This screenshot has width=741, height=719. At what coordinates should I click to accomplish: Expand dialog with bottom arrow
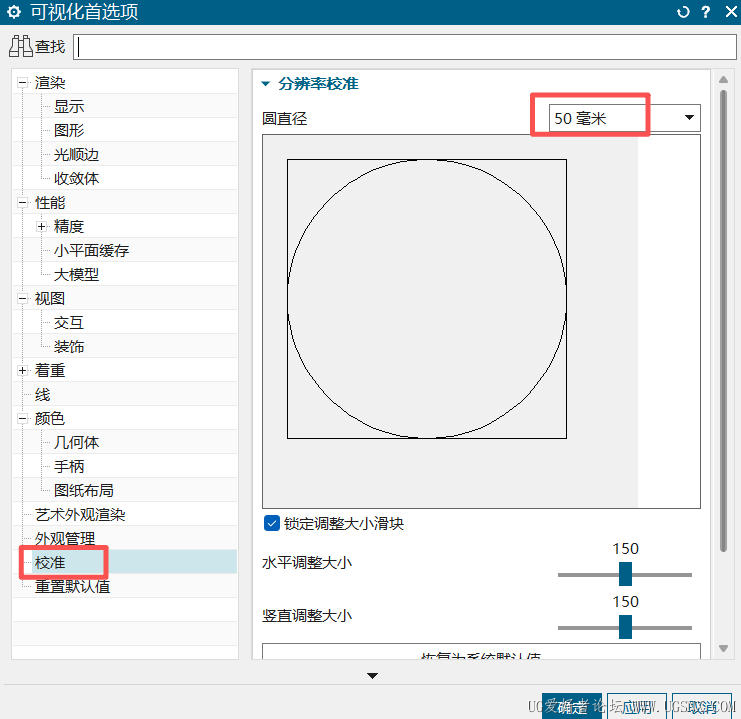coord(372,676)
